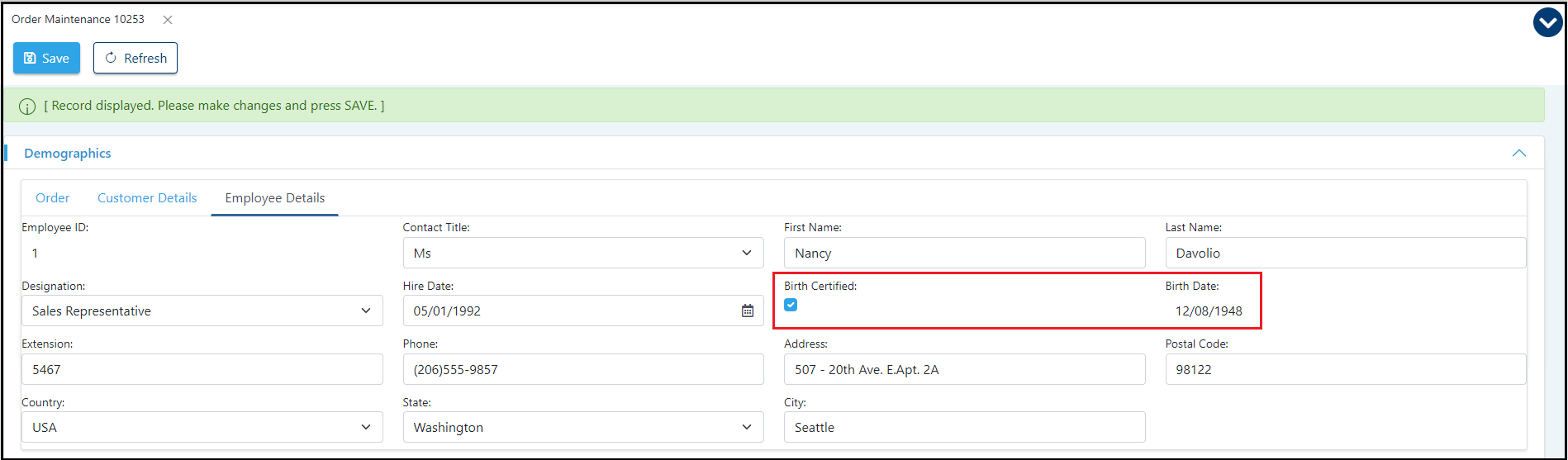1568x460 pixels.
Task: Click the Hire Date calendar icon
Action: tap(747, 311)
